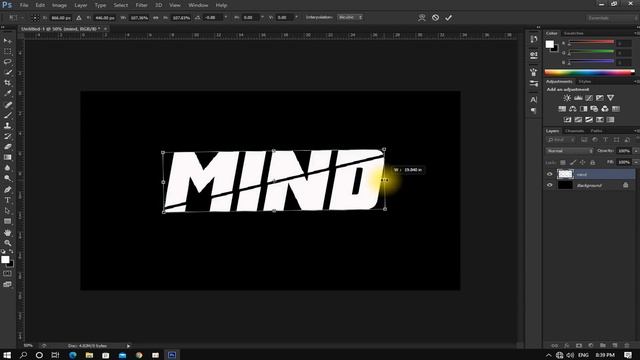The height and width of the screenshot is (360, 640).
Task: Select the Healing Brush tool
Action: (x=7, y=104)
